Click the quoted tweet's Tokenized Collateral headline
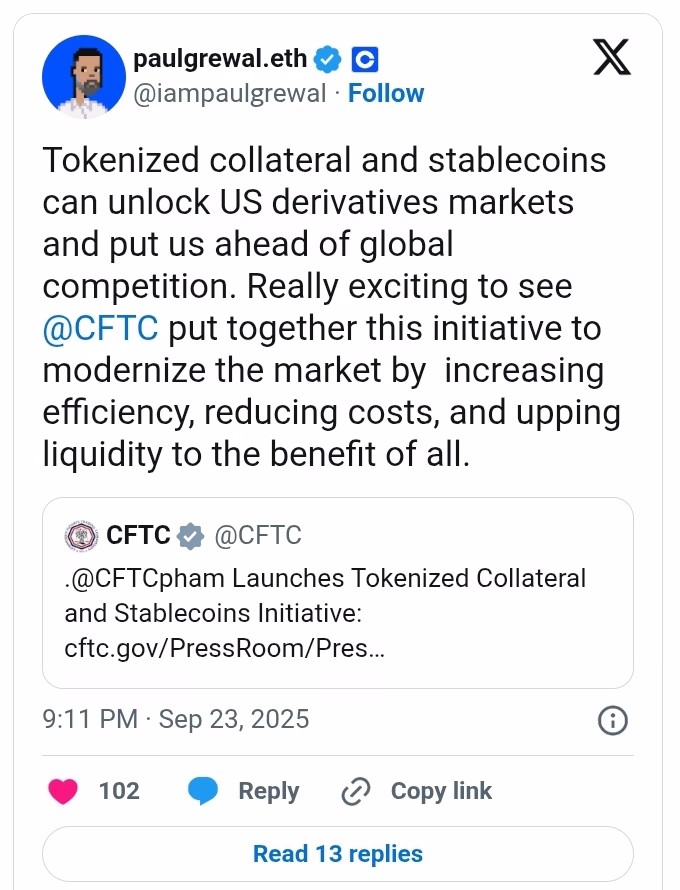 (x=325, y=578)
